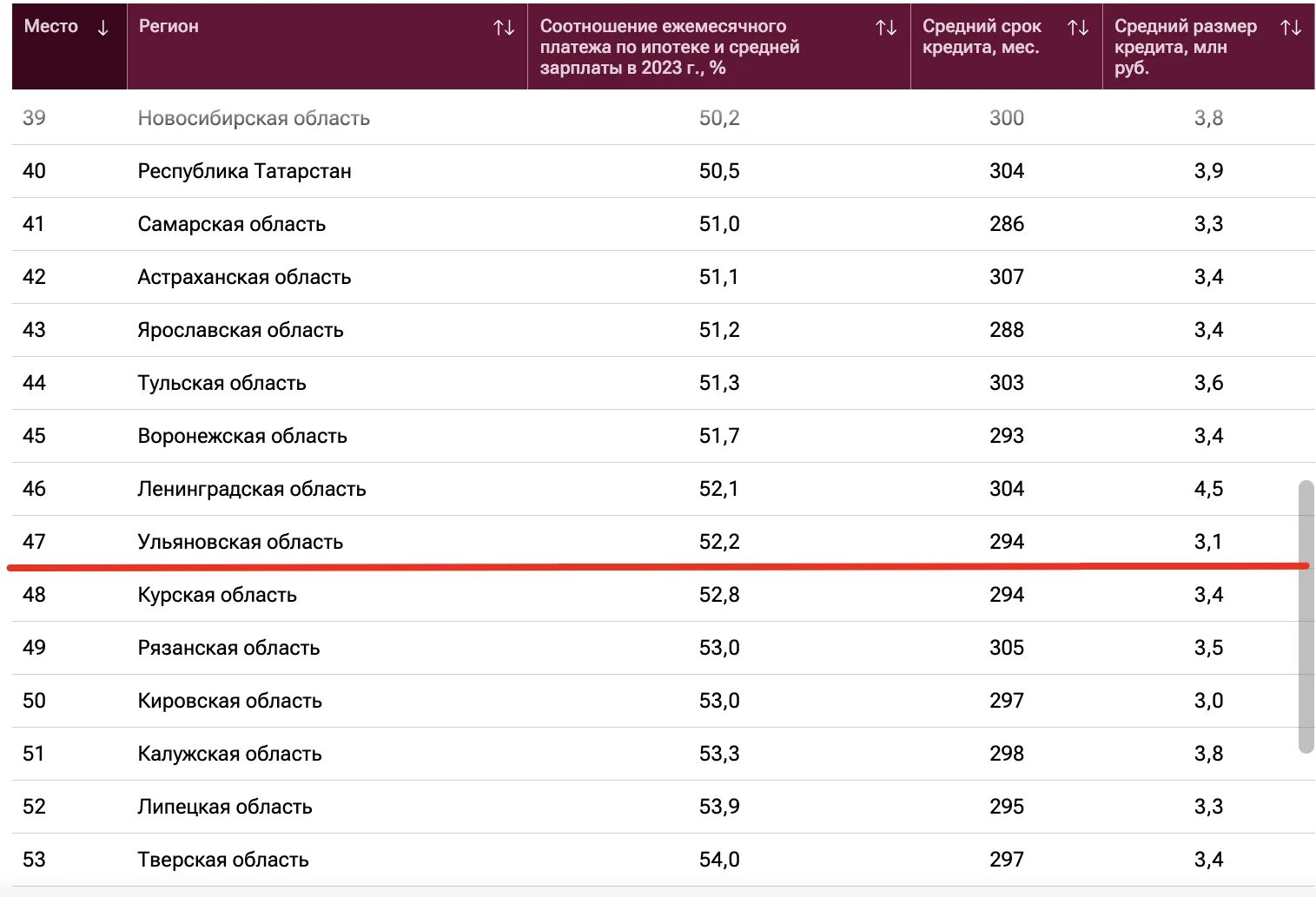Viewport: 1316px width, 897px height.
Task: Click the Ленинградская область region name
Action: (x=251, y=489)
